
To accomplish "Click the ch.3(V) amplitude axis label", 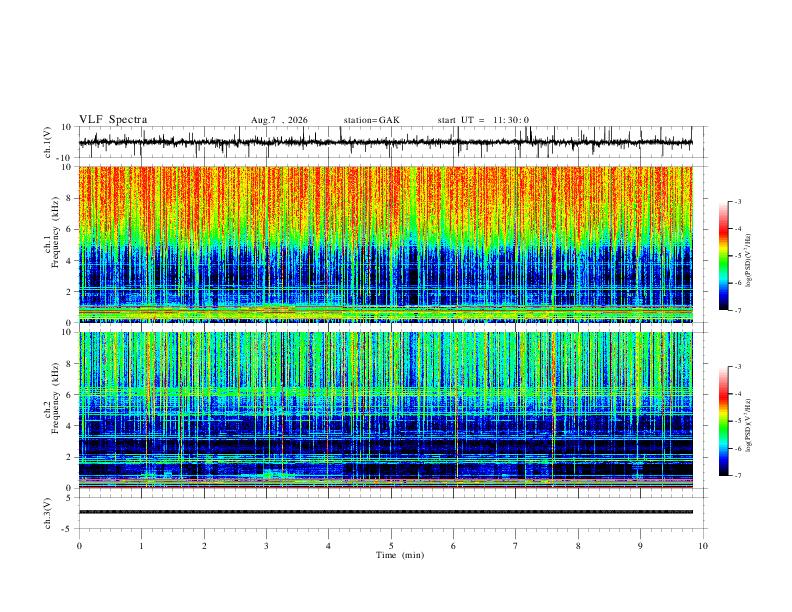I will (48, 514).
